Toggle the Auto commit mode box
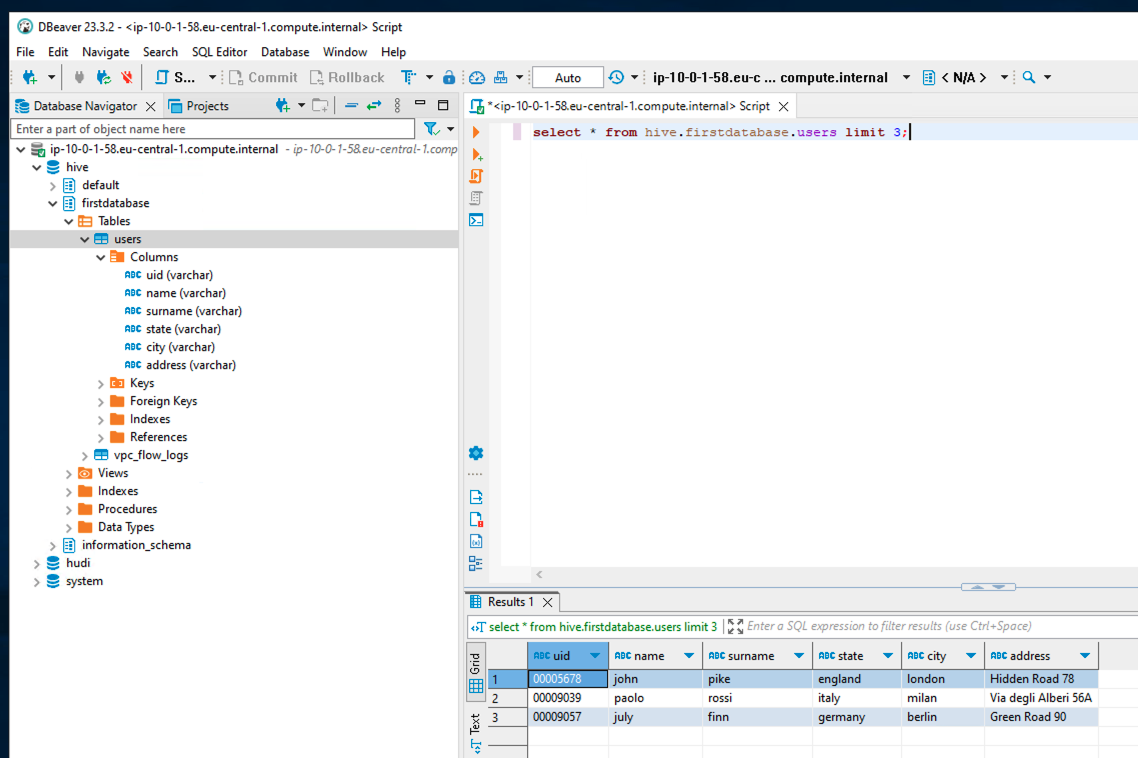Image resolution: width=1138 pixels, height=758 pixels. point(567,77)
